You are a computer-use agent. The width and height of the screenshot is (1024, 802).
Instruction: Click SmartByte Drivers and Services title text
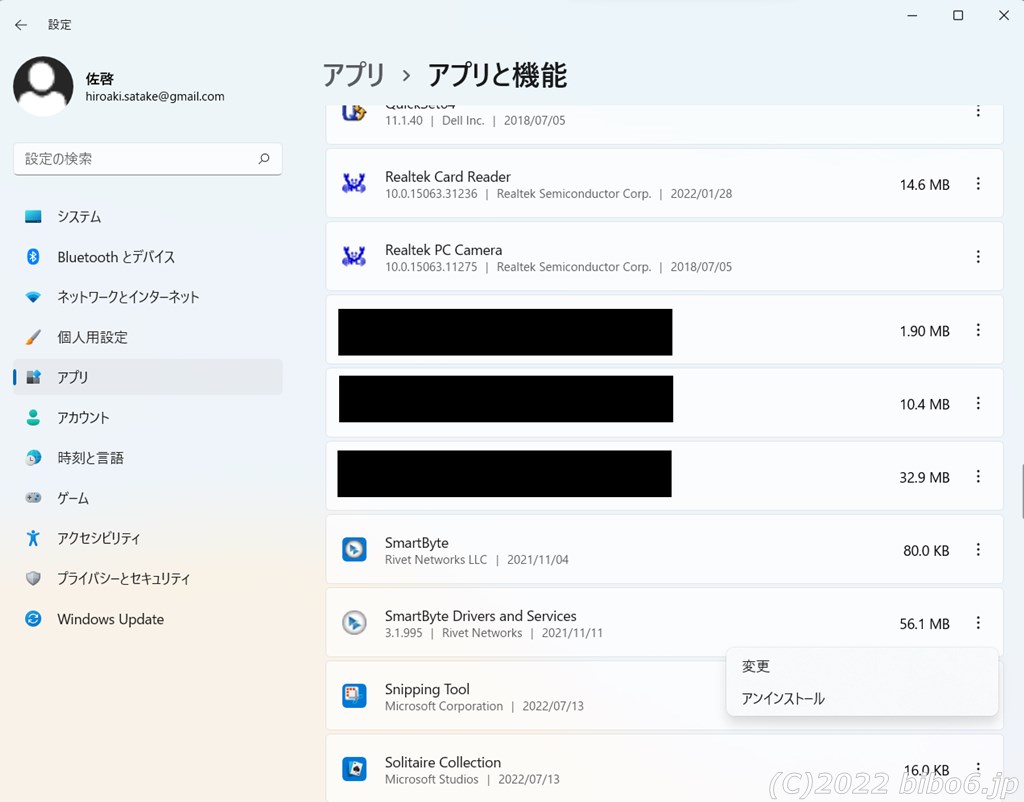(x=481, y=616)
